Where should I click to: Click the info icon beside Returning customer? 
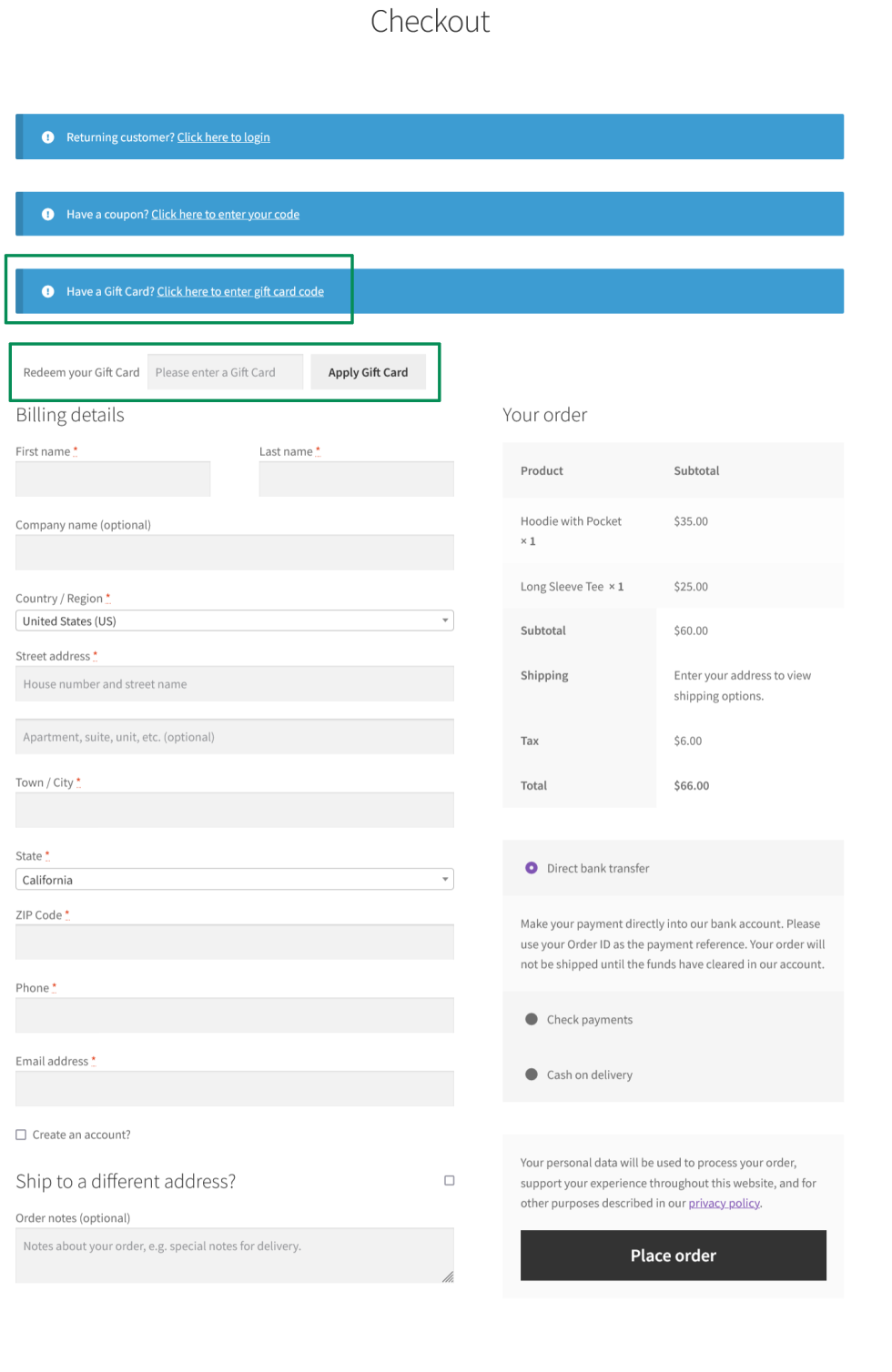48,137
